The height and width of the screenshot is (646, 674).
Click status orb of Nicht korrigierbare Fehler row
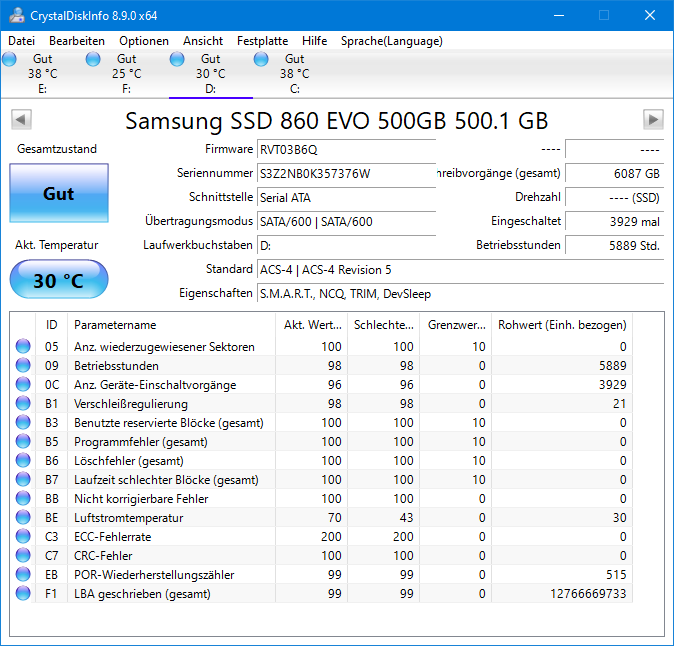23,498
